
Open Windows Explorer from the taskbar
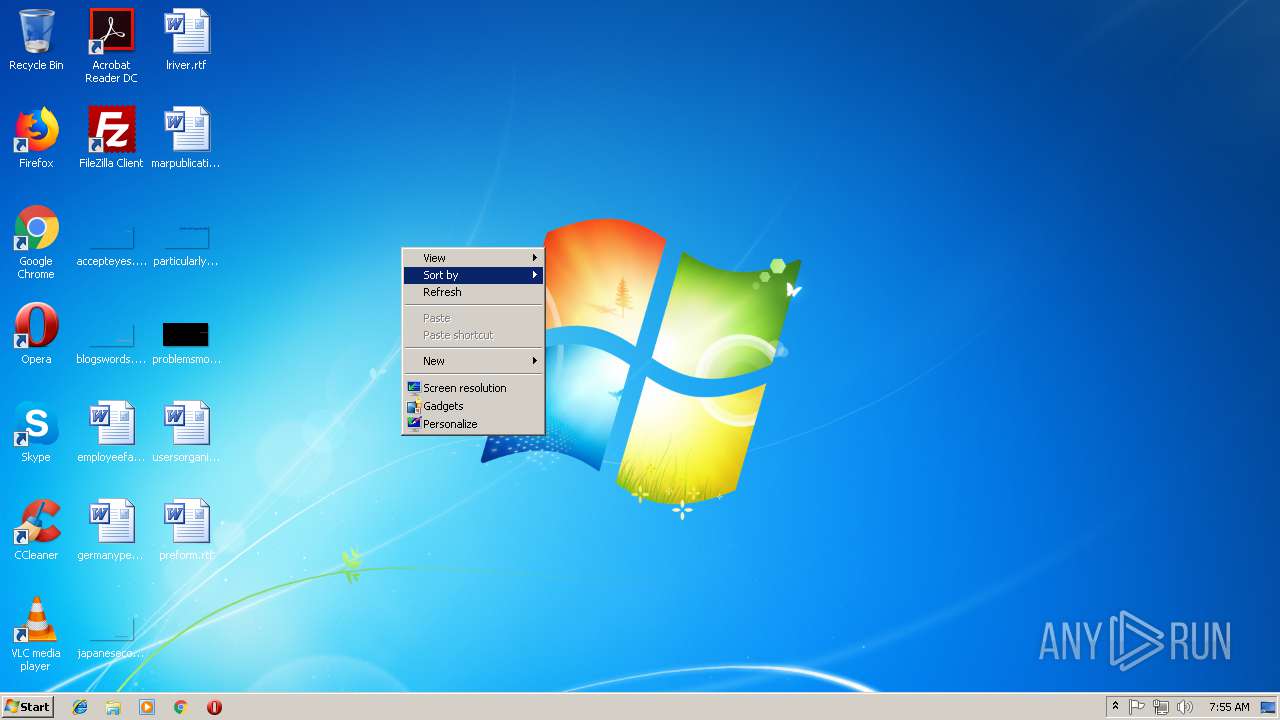tap(113, 707)
